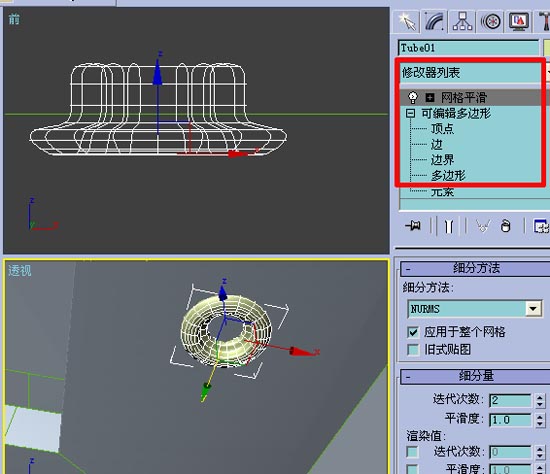The width and height of the screenshot is (550, 474).
Task: Switch to the Modify panel tab
Action: (x=435, y=22)
